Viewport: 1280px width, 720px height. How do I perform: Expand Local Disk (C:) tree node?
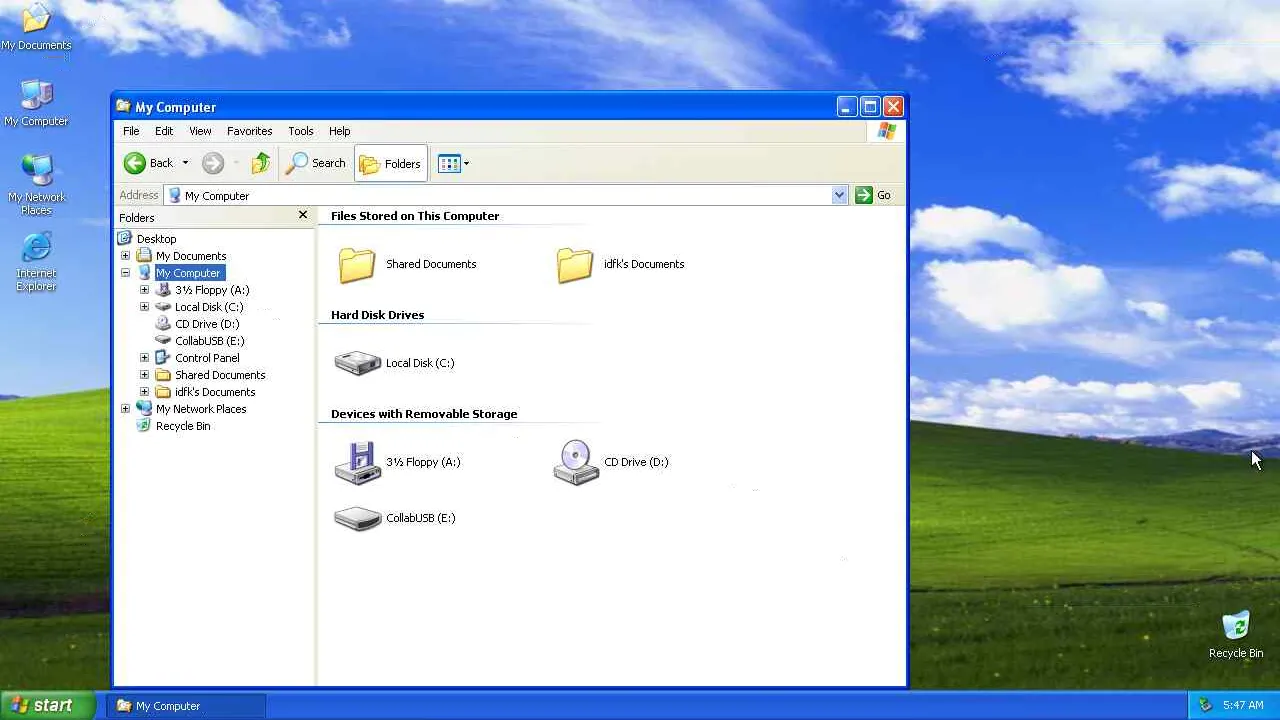144,307
